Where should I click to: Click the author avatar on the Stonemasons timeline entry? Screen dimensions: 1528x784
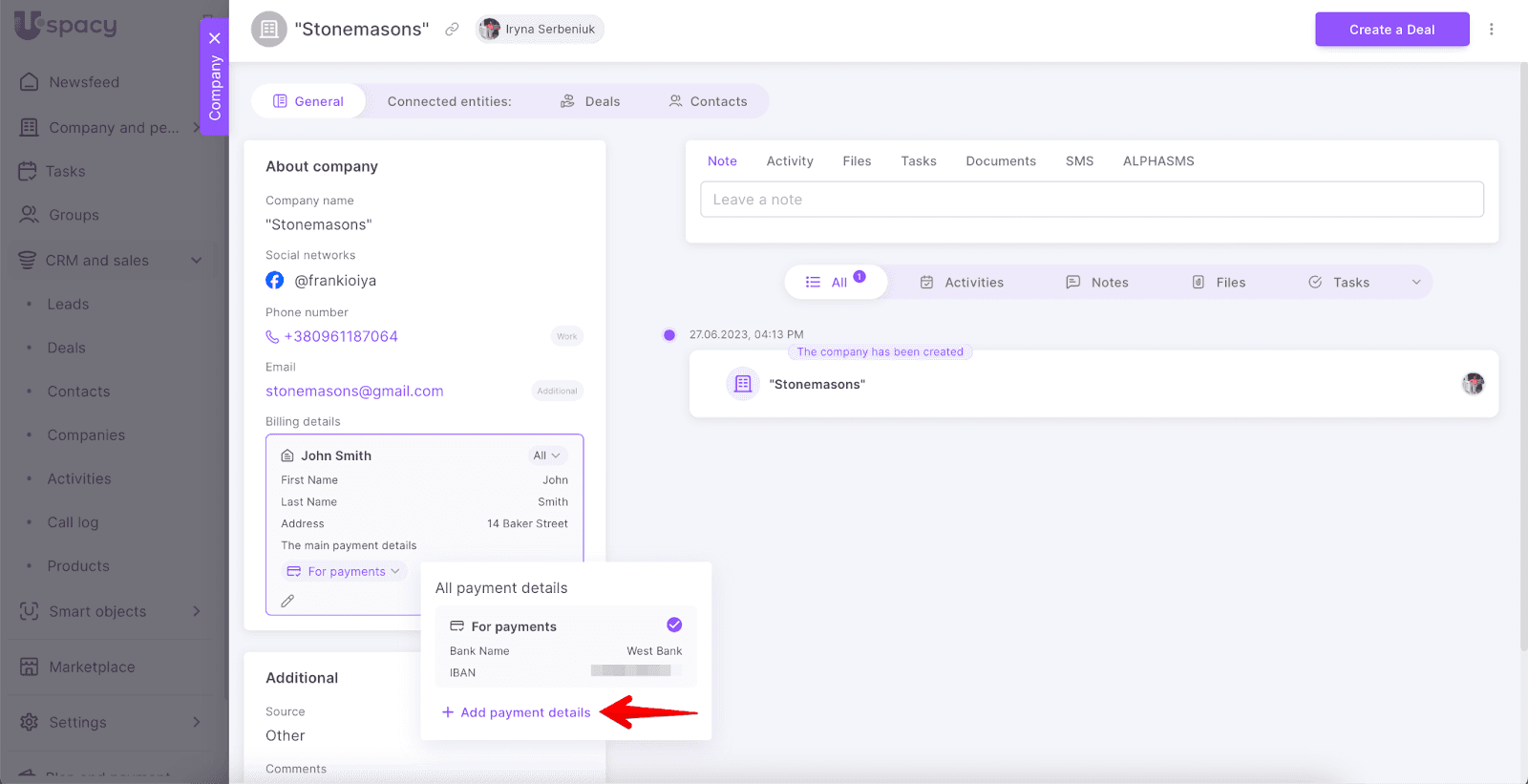pyautogui.click(x=1473, y=384)
